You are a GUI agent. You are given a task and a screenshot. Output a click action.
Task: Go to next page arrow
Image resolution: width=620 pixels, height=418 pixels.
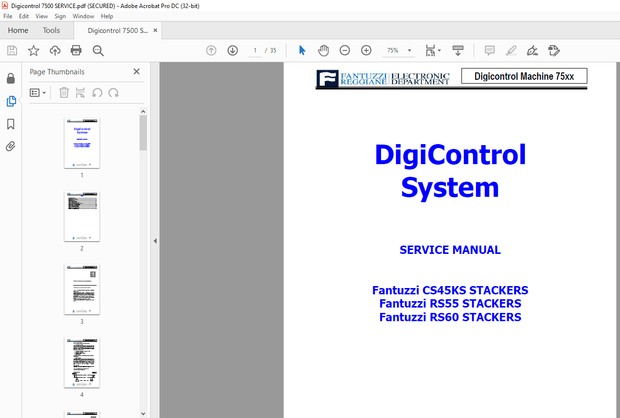click(232, 50)
